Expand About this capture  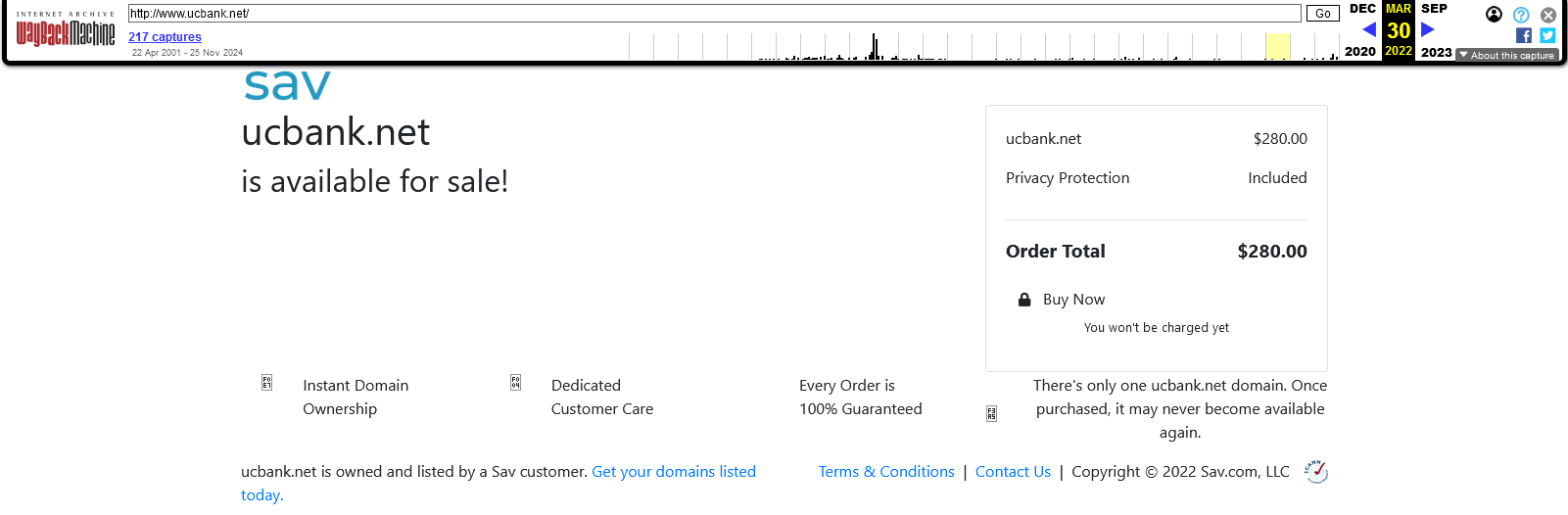coord(1507,55)
